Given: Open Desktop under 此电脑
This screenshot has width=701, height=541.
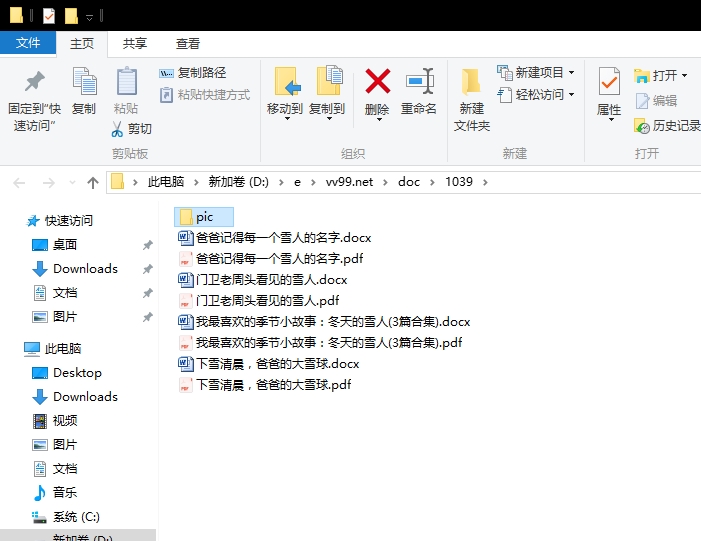Looking at the screenshot, I should click(x=67, y=372).
